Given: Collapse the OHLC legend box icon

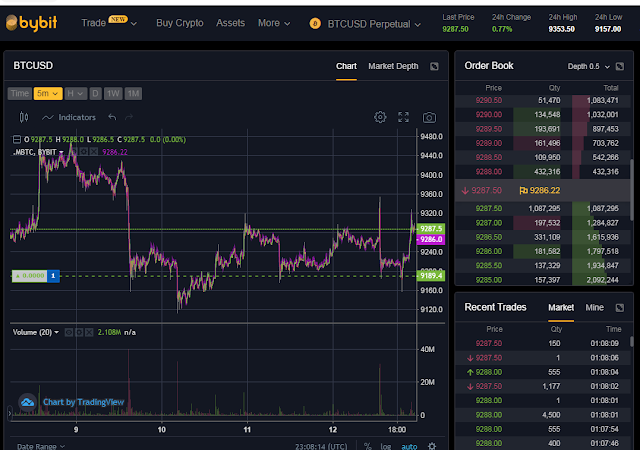Looking at the screenshot, I should pyautogui.click(x=17, y=140).
